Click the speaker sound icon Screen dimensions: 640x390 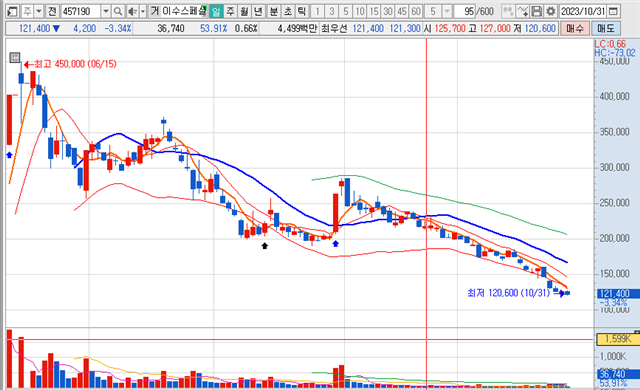132,11
